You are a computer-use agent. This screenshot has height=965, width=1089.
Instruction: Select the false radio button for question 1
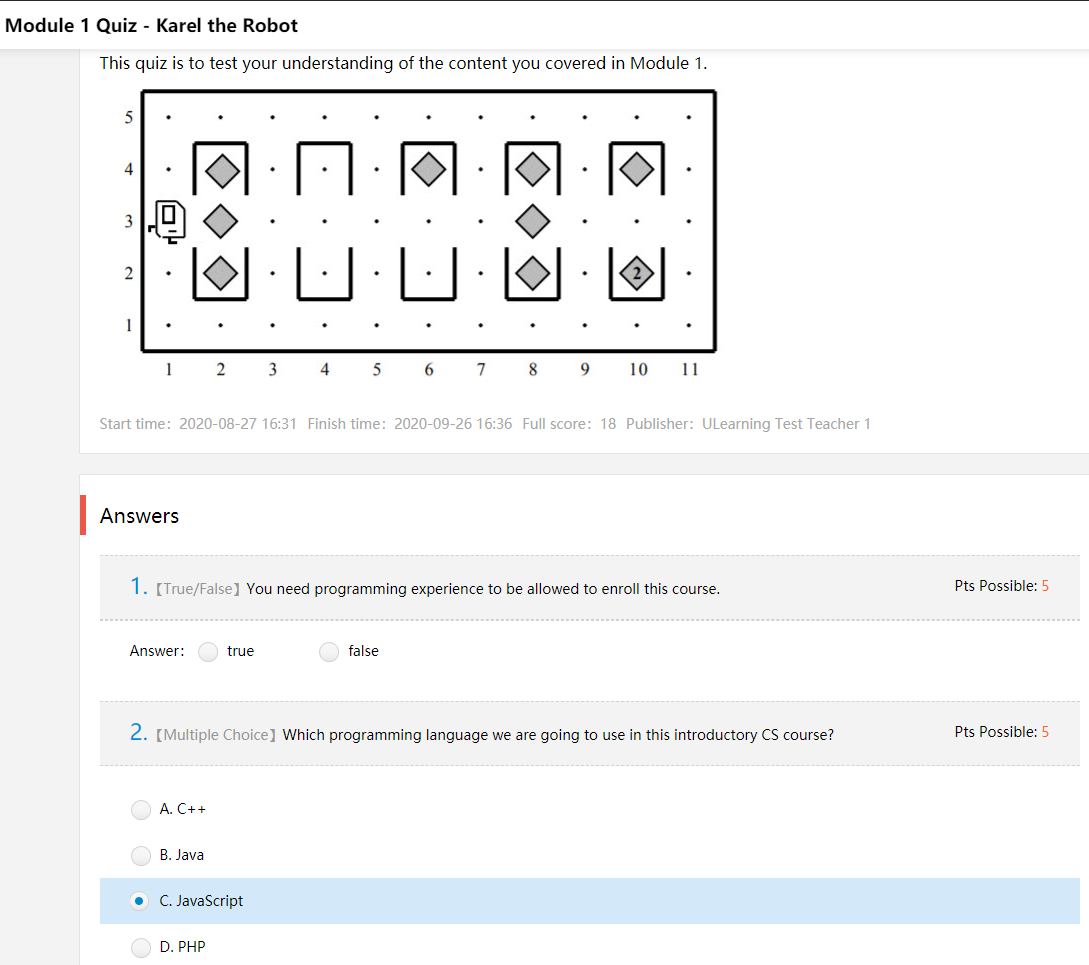329,652
